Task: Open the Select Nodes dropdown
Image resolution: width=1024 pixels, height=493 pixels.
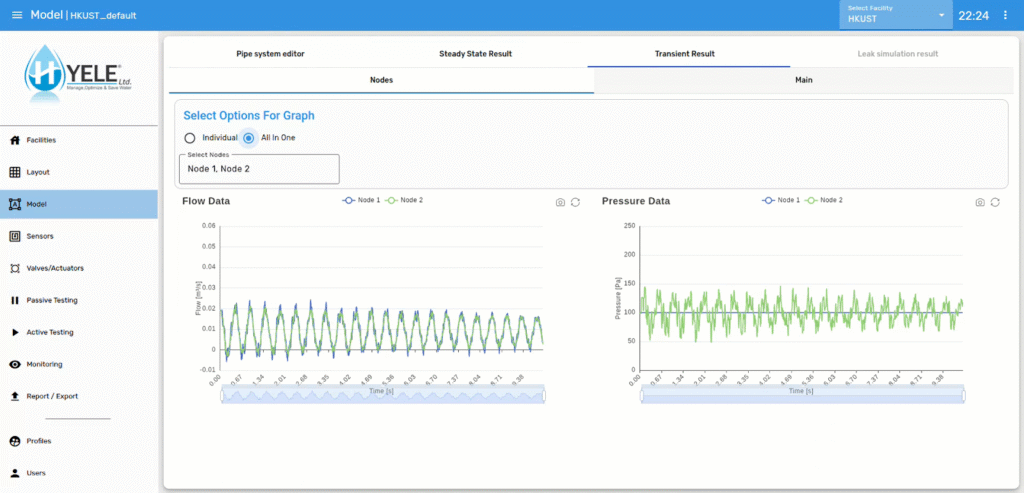Action: [x=259, y=169]
